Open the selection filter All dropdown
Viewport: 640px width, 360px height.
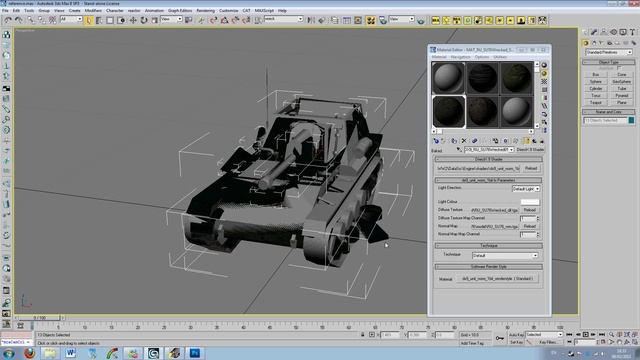coord(71,19)
